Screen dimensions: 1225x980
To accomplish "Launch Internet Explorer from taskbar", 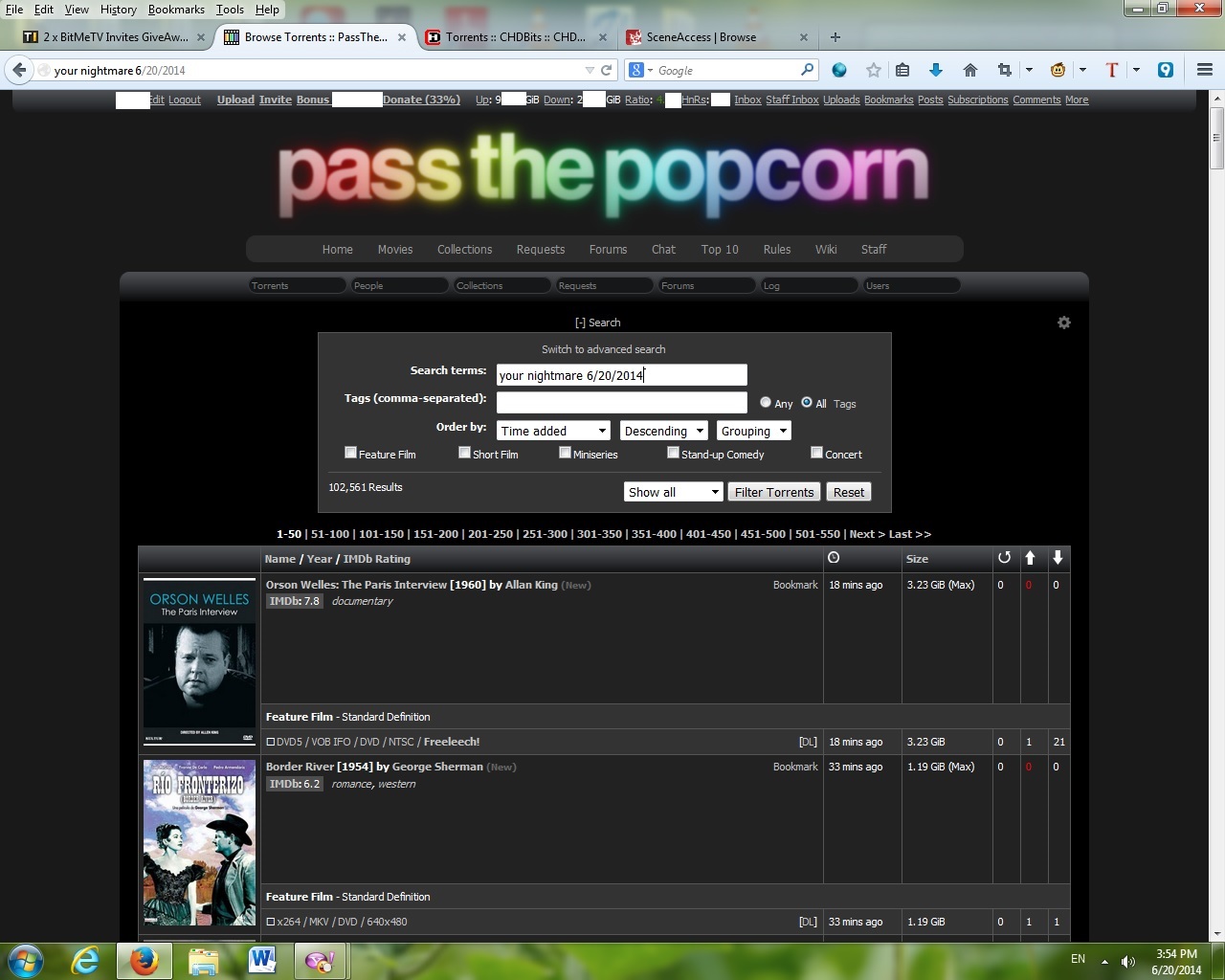I will click(85, 961).
